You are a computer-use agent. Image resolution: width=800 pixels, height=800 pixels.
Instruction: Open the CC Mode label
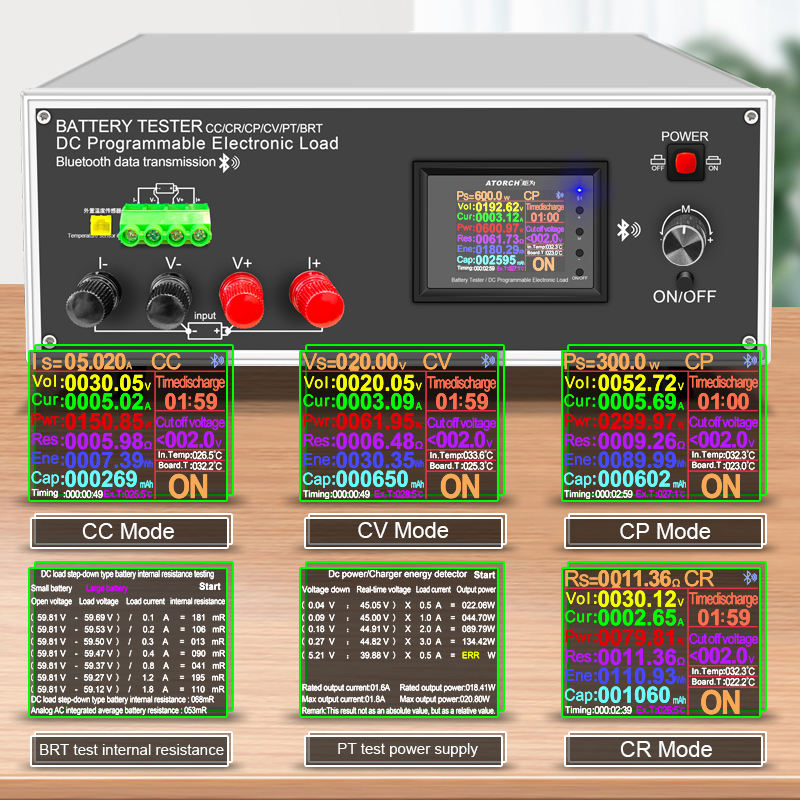pyautogui.click(x=130, y=532)
